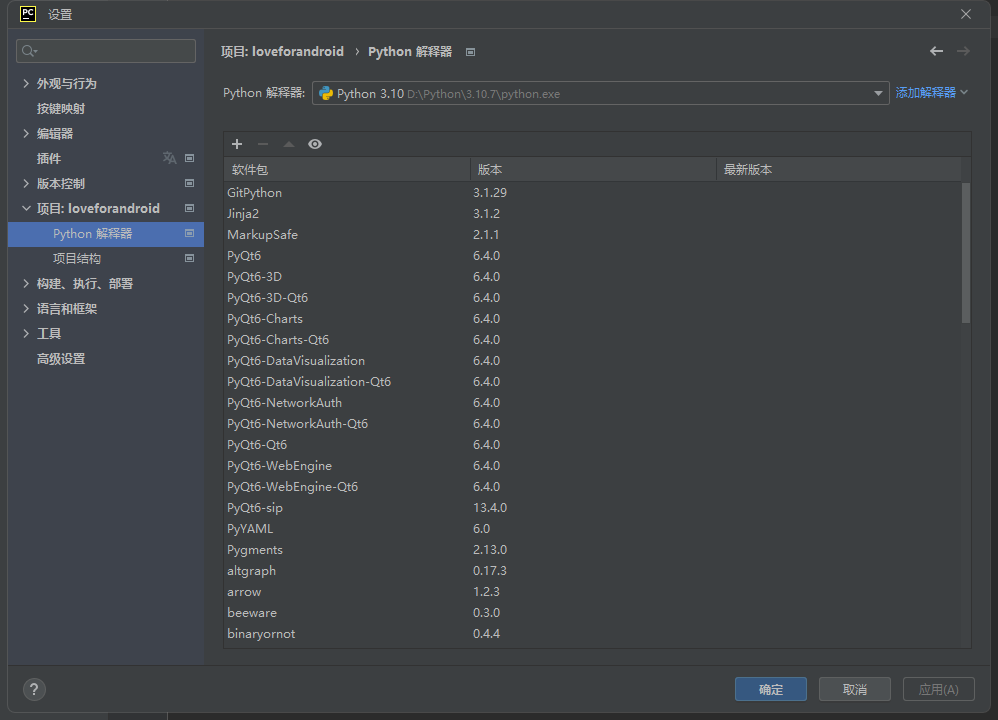
Task: Collapse the 项目: loveforandroid section
Action: pyautogui.click(x=26, y=208)
